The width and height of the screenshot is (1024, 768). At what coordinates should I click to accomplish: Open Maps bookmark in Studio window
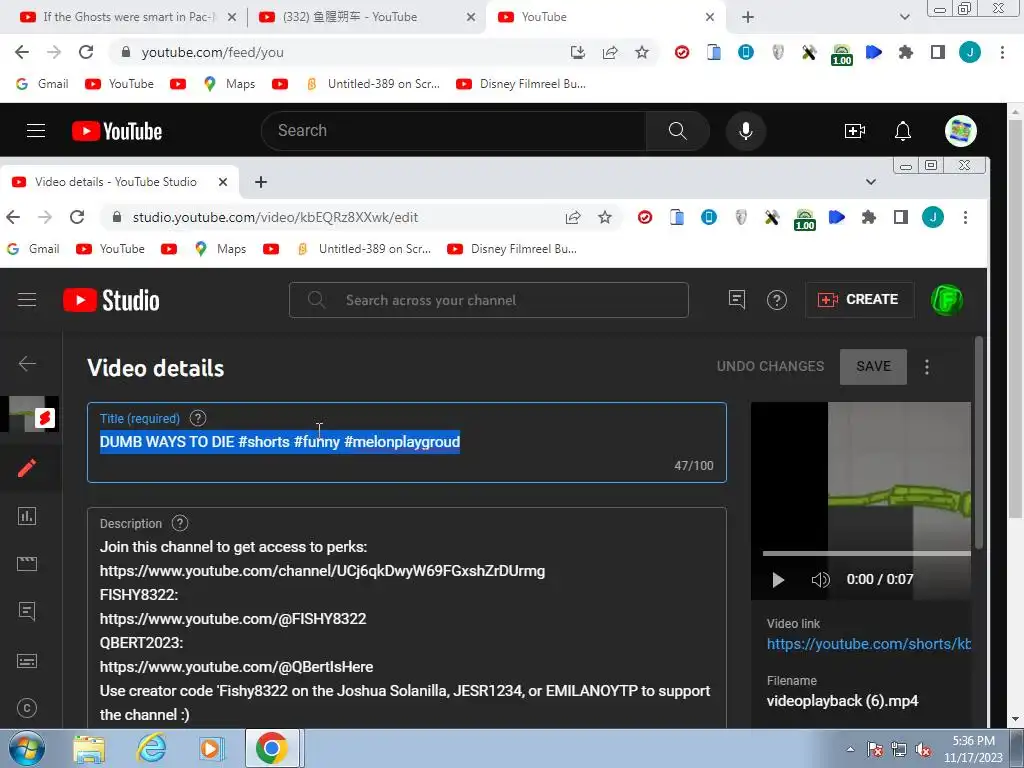coord(220,249)
